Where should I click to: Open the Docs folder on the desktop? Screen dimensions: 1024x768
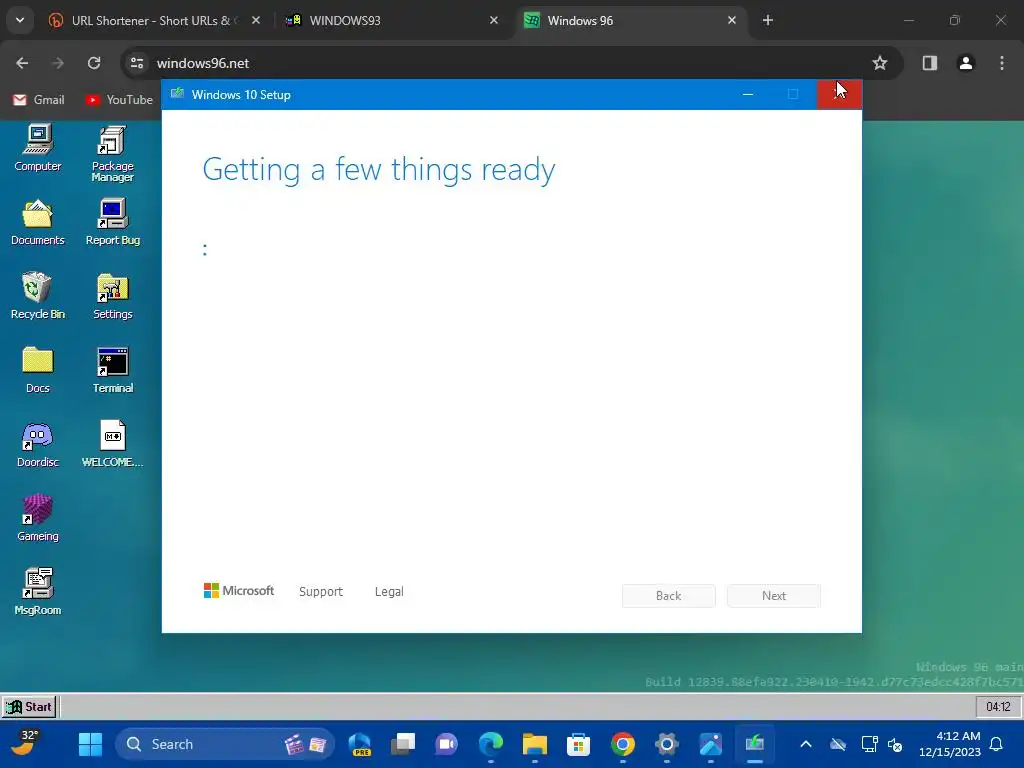click(x=37, y=370)
